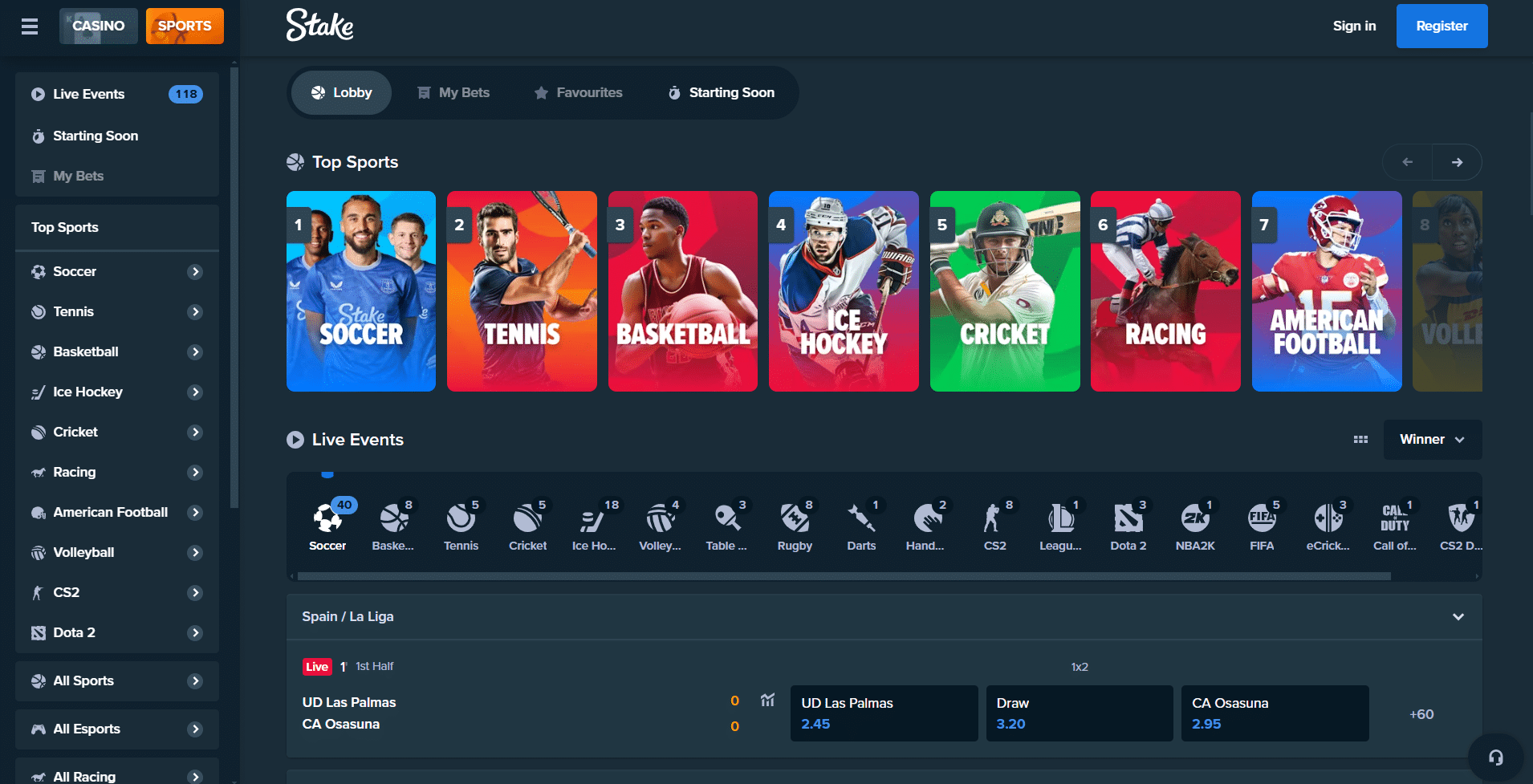Expand Basketball in the sidebar
The width and height of the screenshot is (1533, 784).
(195, 352)
